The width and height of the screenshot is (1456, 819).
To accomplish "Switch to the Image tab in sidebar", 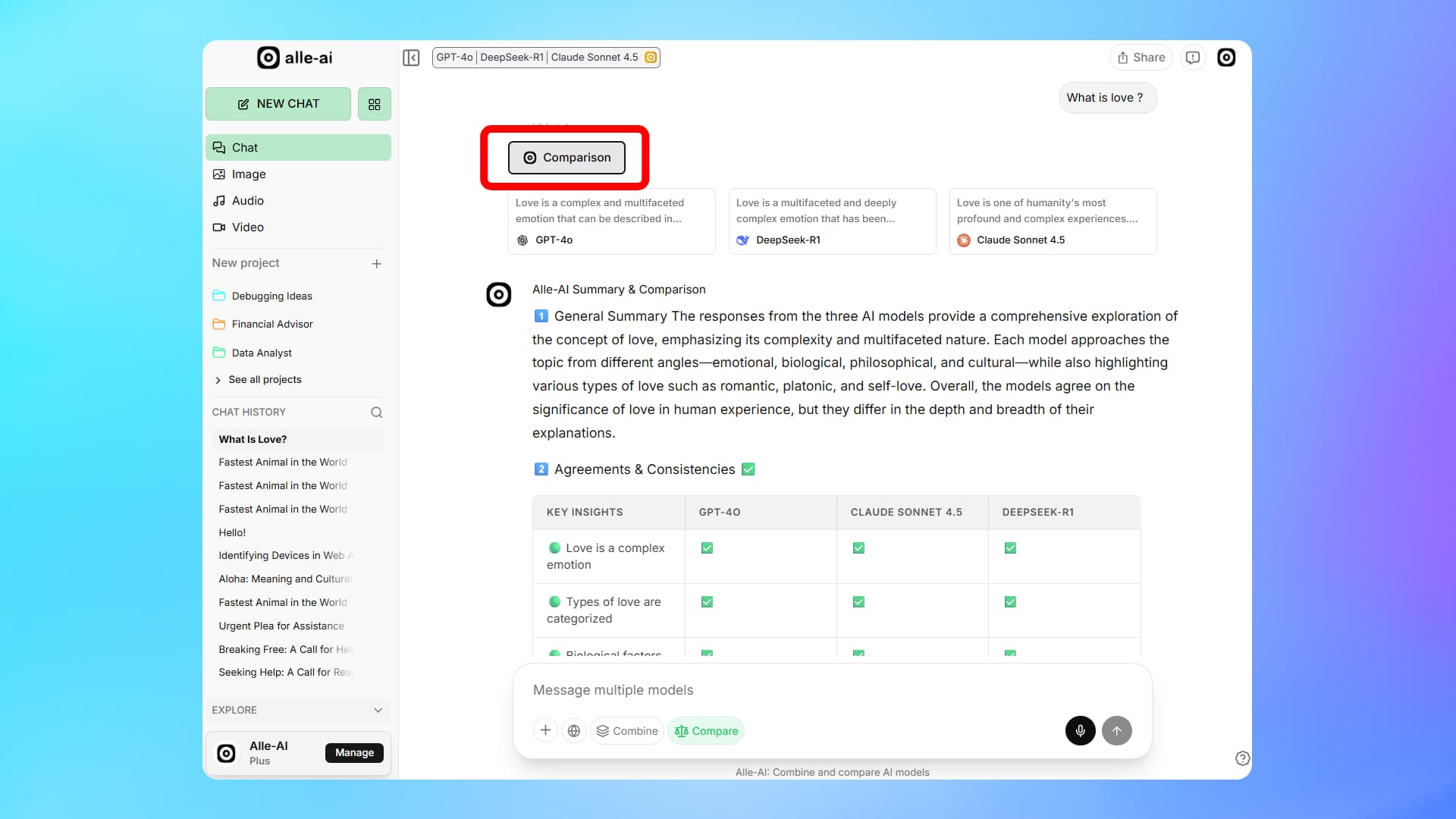I will tap(249, 174).
